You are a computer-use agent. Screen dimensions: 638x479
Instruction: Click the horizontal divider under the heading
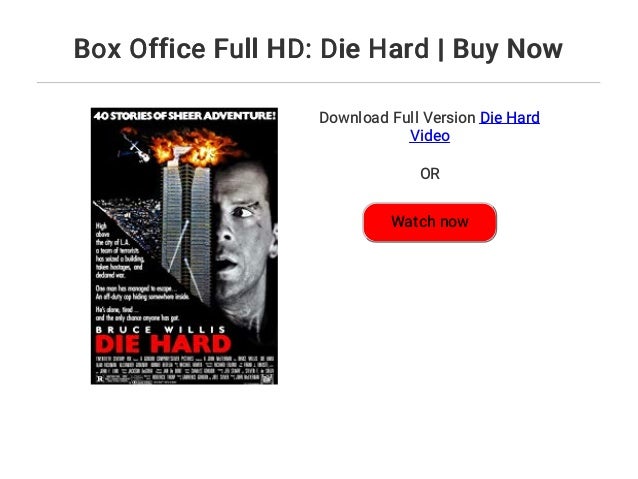[318, 83]
